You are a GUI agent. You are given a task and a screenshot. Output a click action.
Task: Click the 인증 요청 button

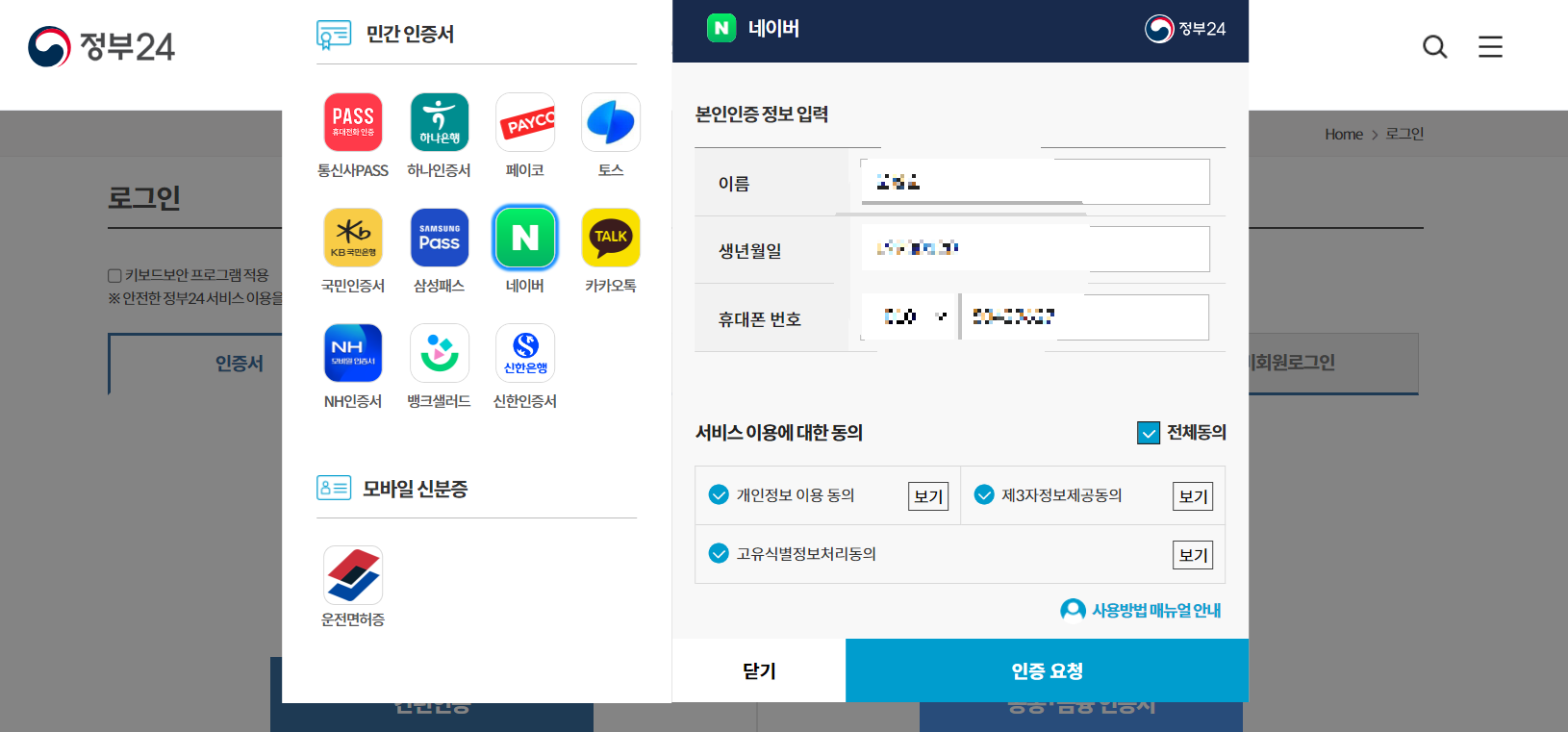[x=1047, y=670]
